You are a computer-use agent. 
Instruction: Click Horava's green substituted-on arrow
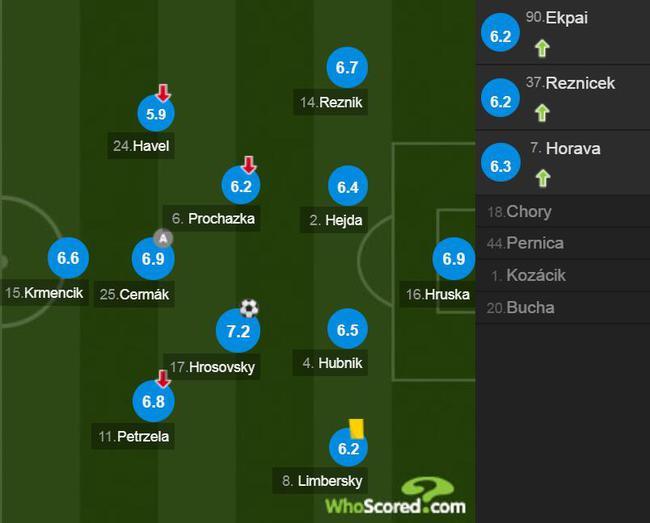click(543, 178)
